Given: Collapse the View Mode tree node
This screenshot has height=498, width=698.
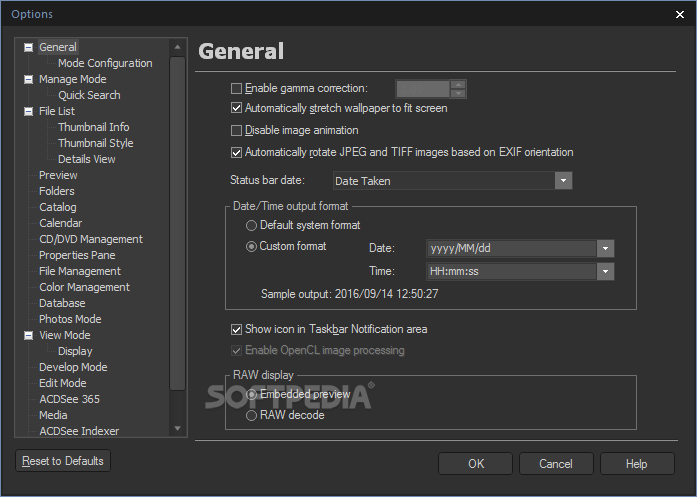Looking at the screenshot, I should [x=28, y=335].
